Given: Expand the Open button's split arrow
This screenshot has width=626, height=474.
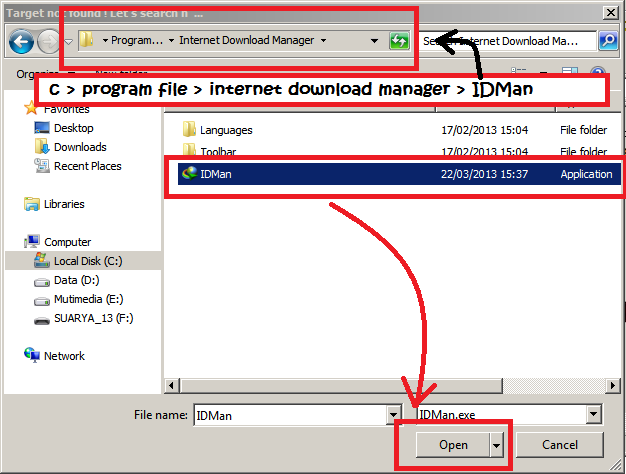Looking at the screenshot, I should (496, 445).
